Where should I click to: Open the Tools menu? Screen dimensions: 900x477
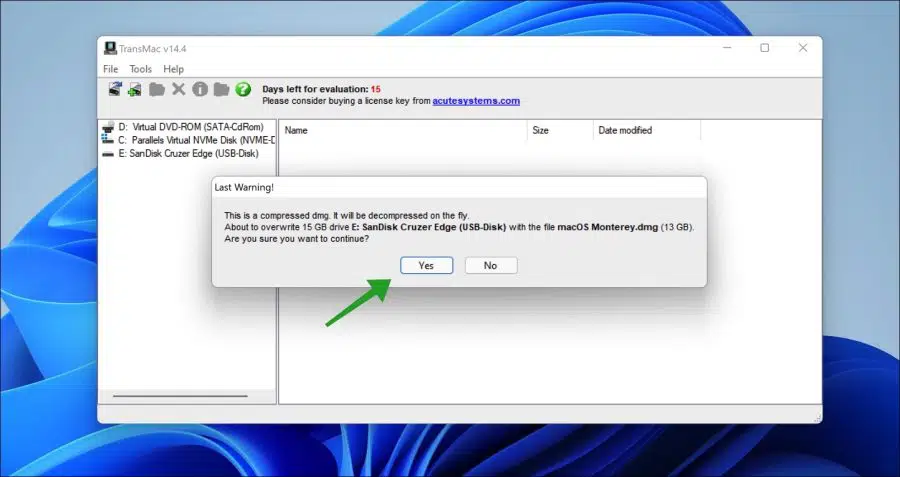[x=141, y=69]
